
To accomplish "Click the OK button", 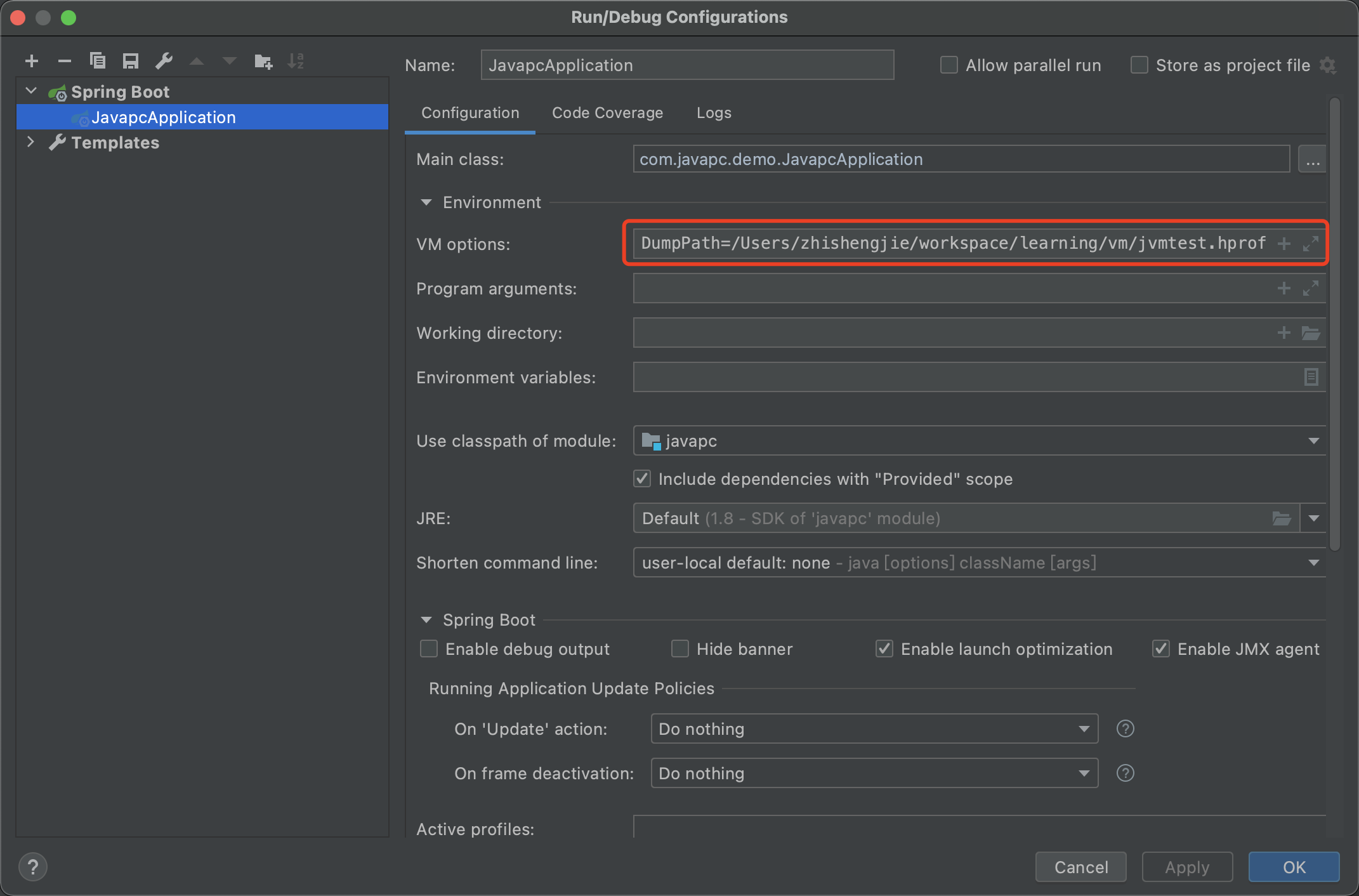I will click(x=1294, y=867).
